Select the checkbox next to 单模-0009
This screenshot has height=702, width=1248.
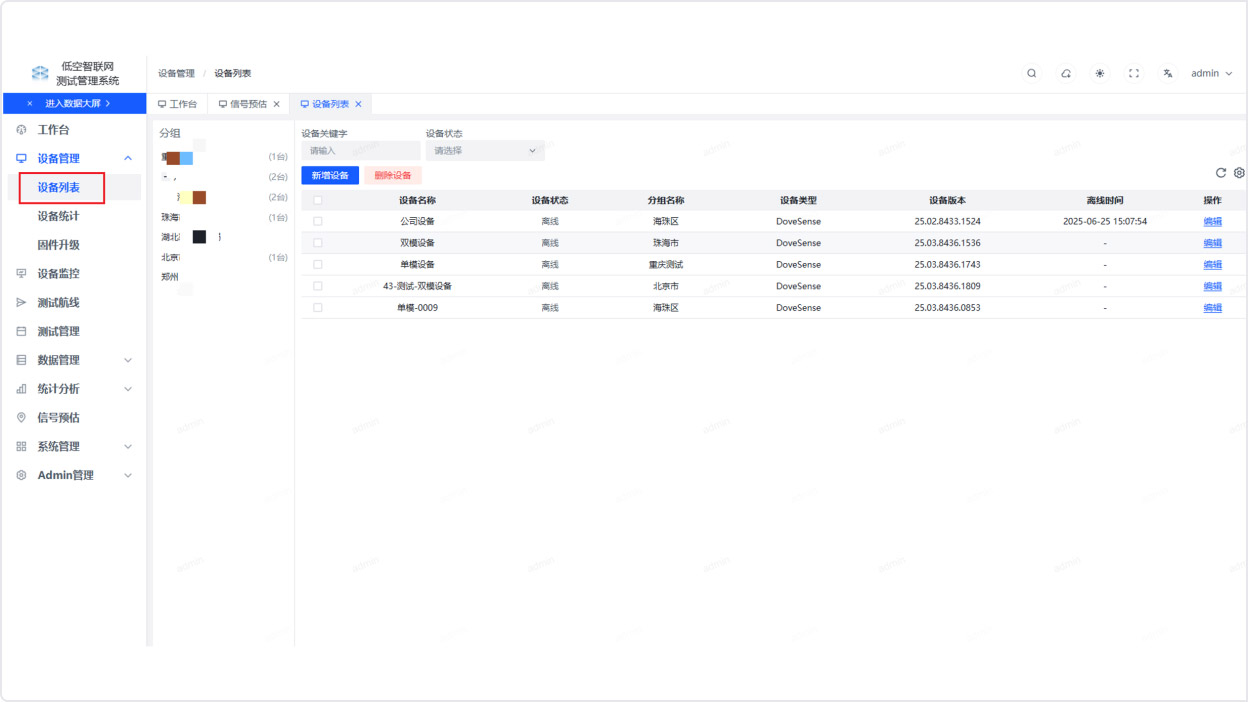pos(318,308)
